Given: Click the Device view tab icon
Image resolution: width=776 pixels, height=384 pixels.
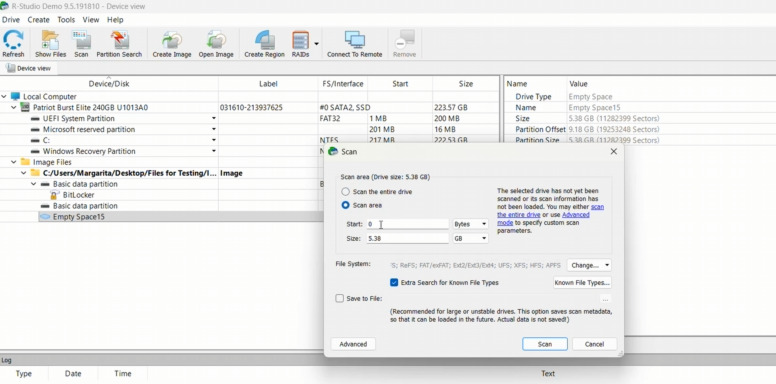Looking at the screenshot, I should tap(11, 68).
